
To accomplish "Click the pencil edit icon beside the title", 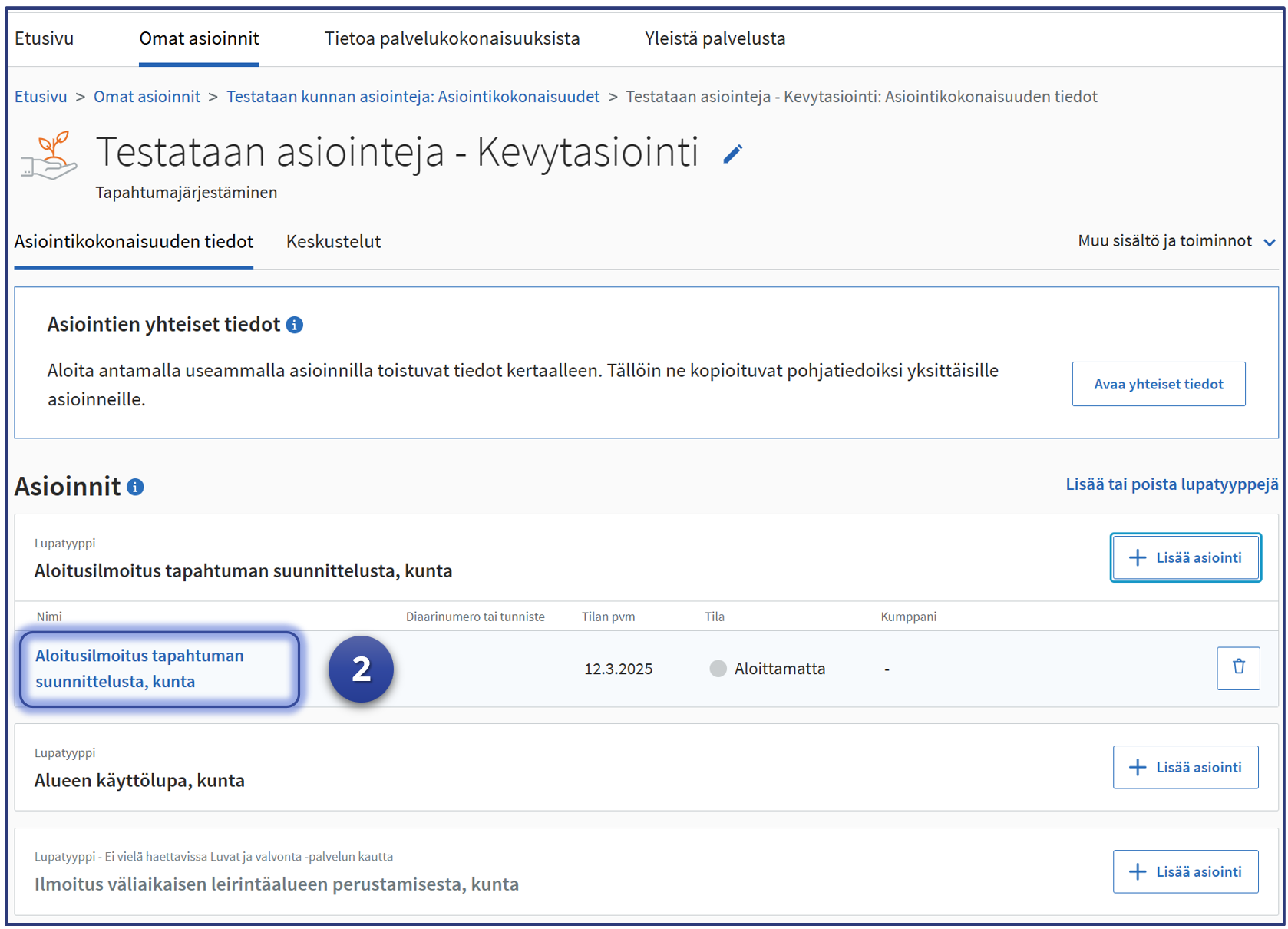I will (732, 154).
